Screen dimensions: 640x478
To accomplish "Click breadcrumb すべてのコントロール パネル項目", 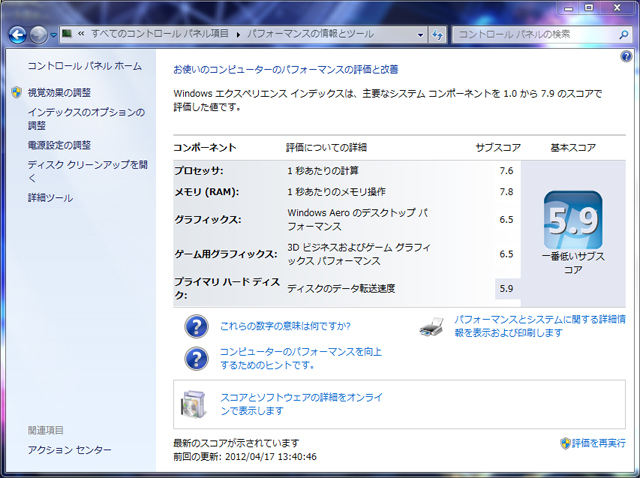I will (160, 34).
